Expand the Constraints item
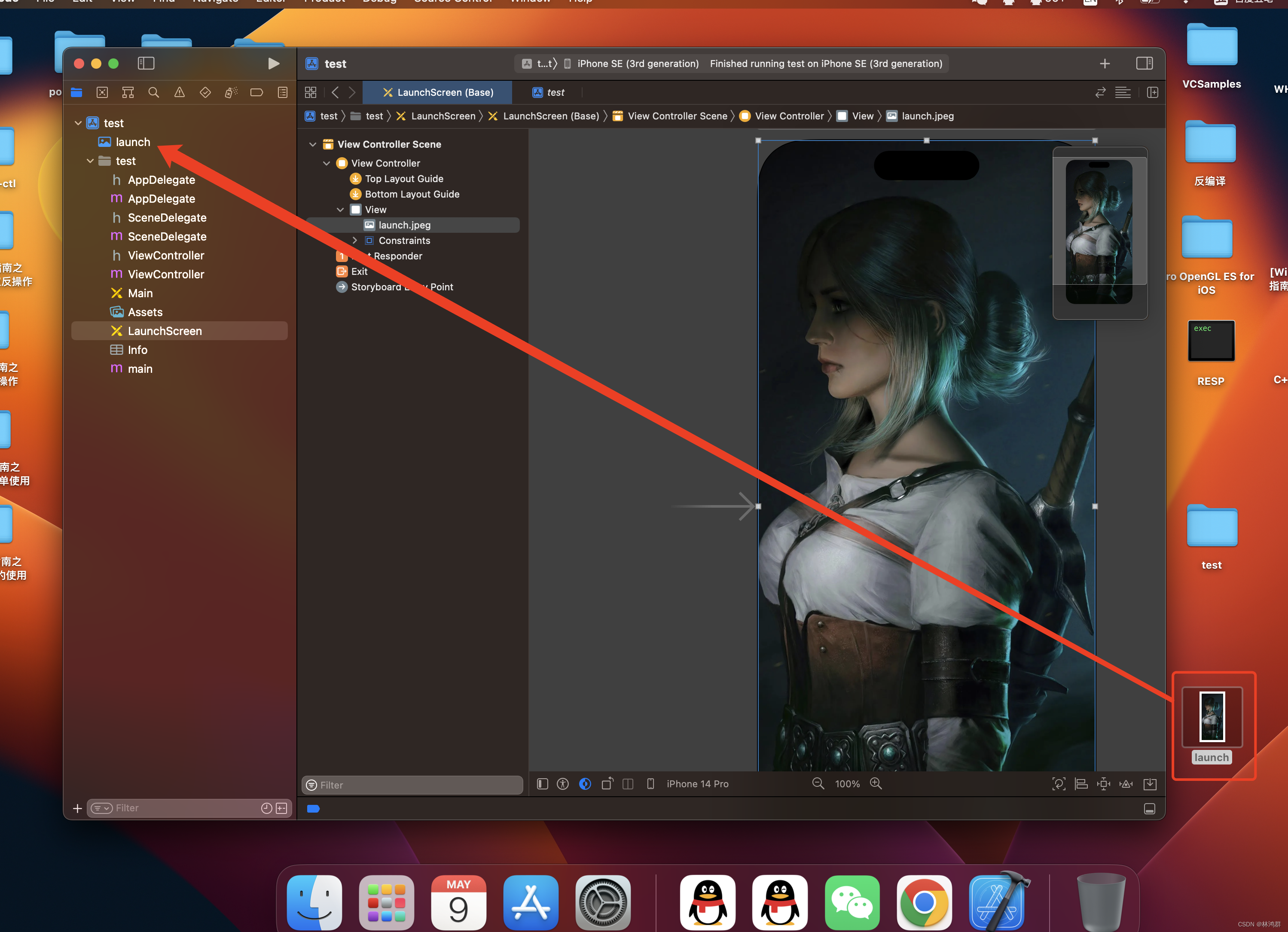 click(x=355, y=241)
